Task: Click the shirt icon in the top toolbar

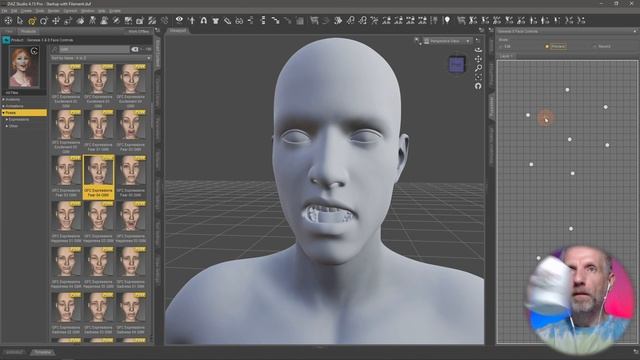Action: point(216,20)
